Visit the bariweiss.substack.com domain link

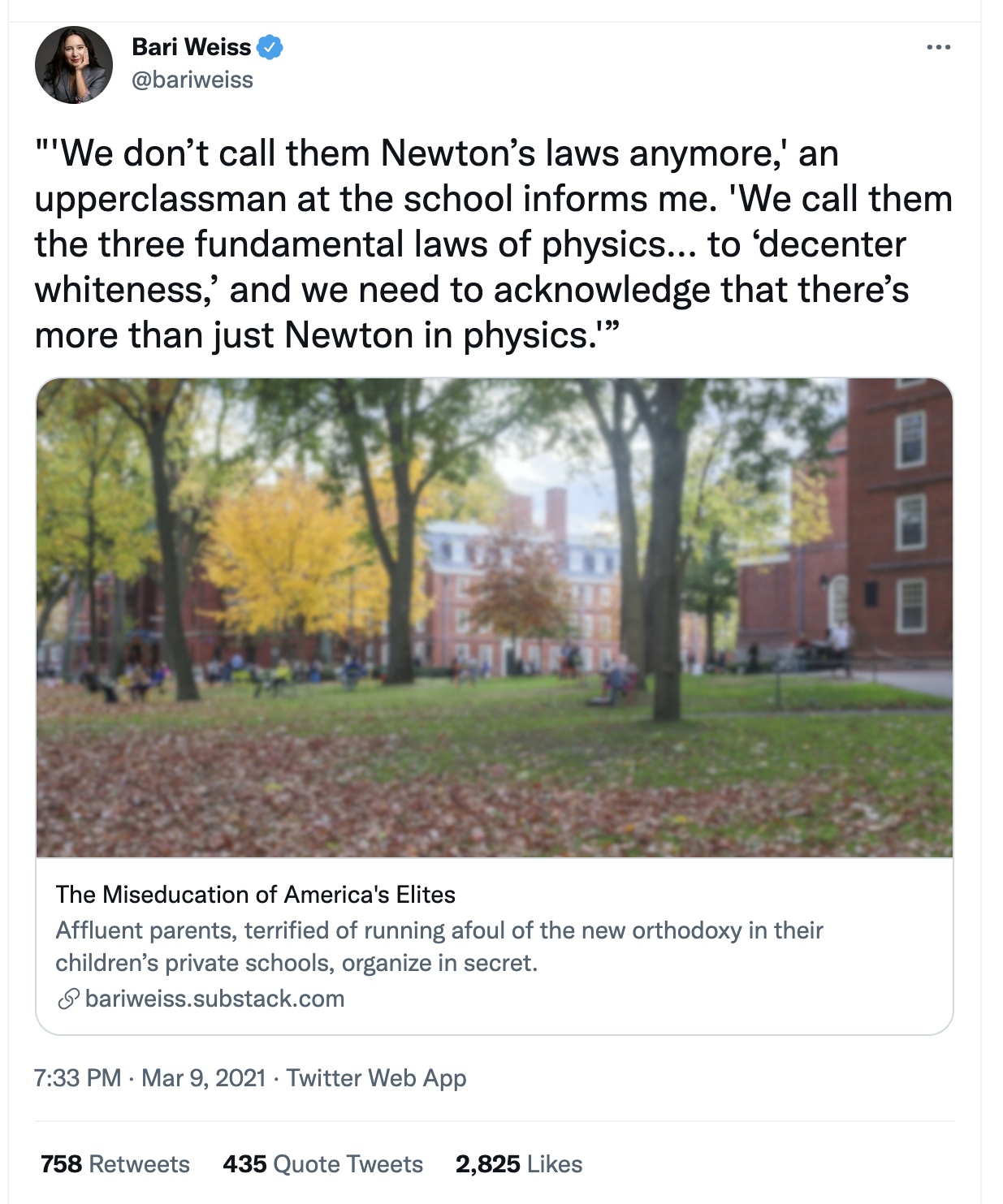point(215,999)
